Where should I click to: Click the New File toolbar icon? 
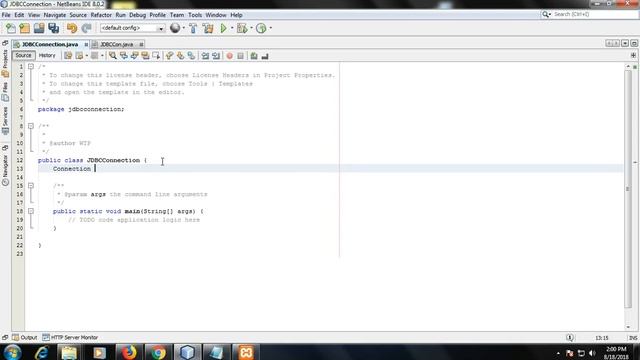click(x=11, y=28)
